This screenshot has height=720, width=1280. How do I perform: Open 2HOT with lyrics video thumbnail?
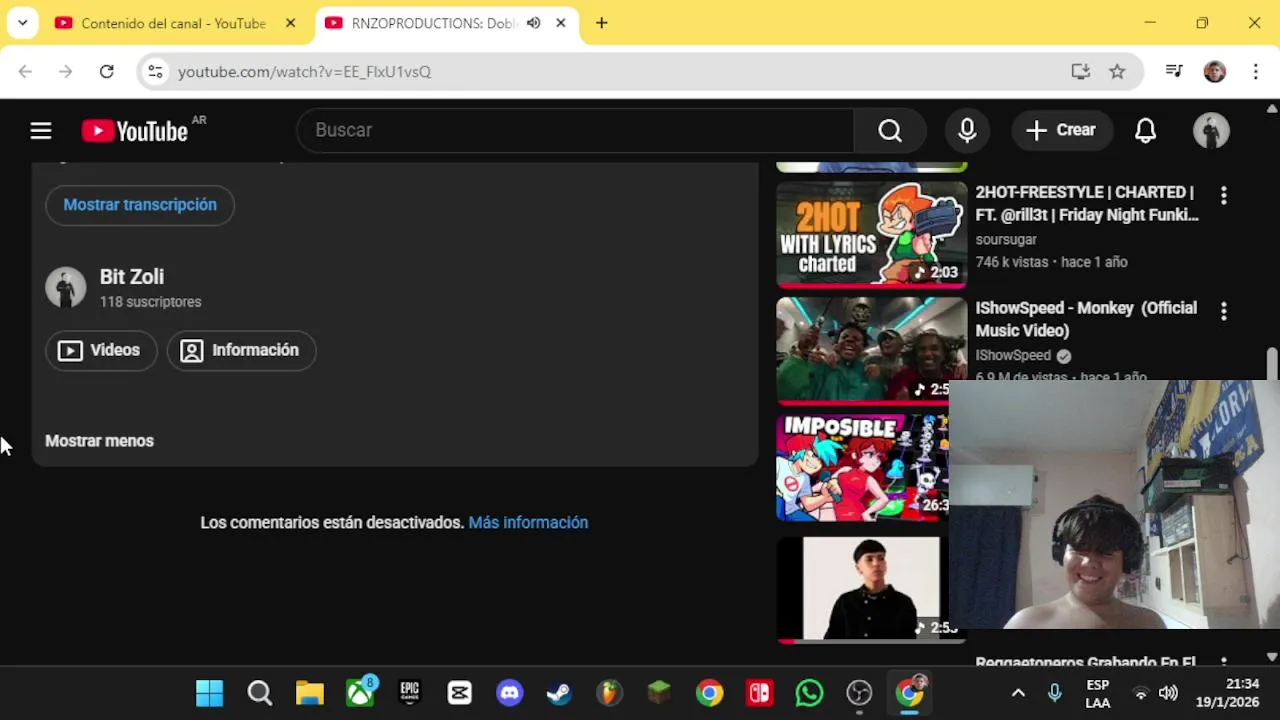(872, 235)
